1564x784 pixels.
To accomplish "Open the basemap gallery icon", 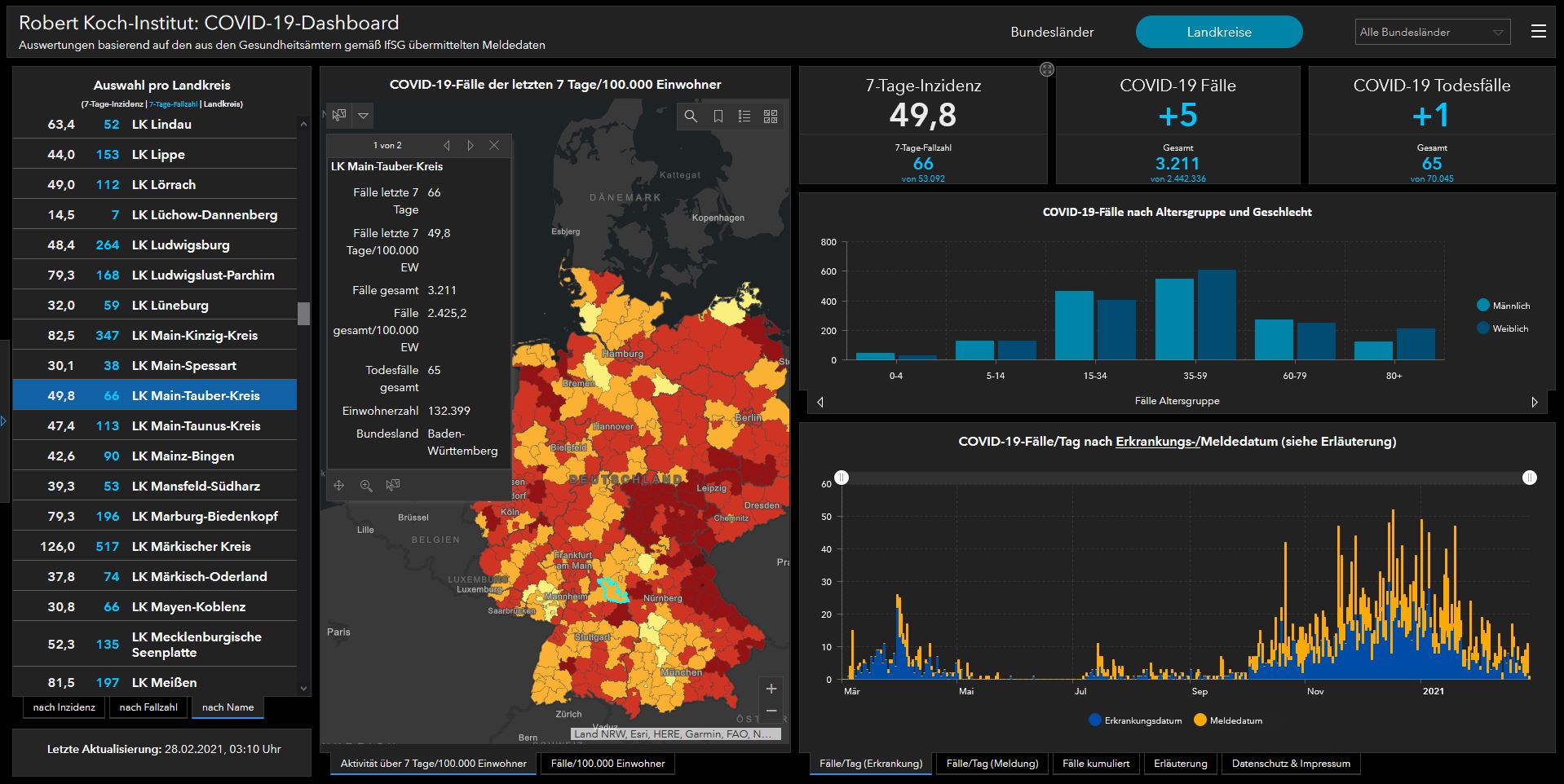I will [x=771, y=117].
